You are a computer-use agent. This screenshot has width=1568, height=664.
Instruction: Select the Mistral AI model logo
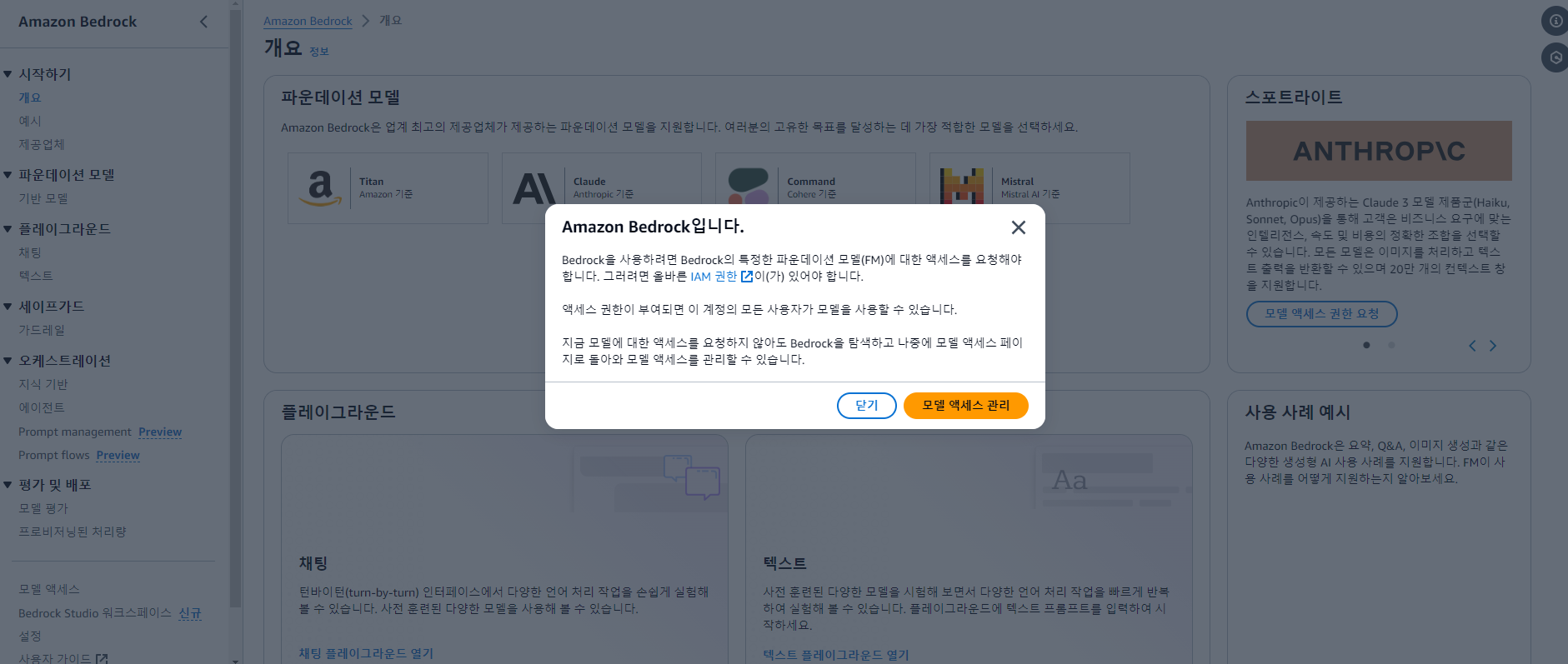click(962, 187)
